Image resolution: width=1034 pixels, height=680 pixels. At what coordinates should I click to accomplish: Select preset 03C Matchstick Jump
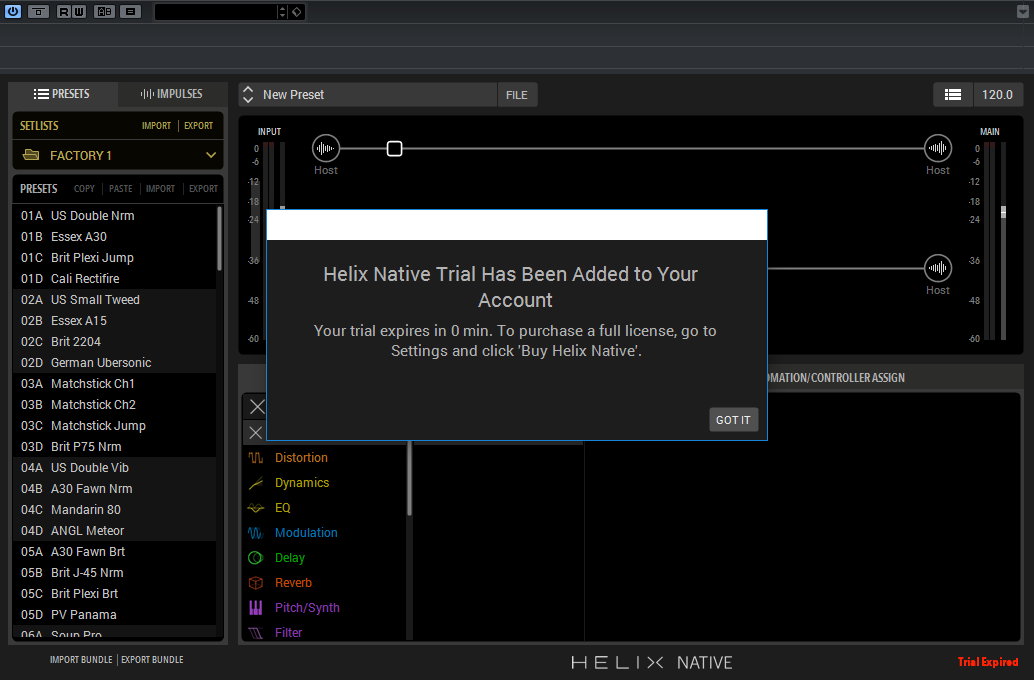tap(114, 426)
